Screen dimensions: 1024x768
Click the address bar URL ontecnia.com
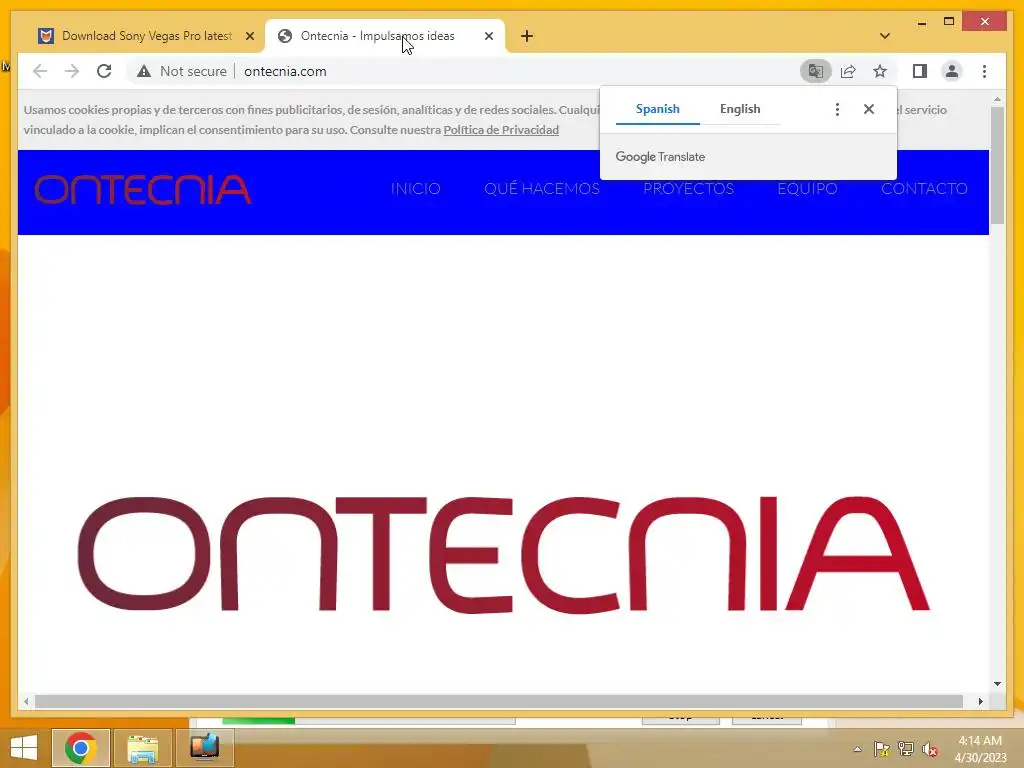pyautogui.click(x=285, y=71)
